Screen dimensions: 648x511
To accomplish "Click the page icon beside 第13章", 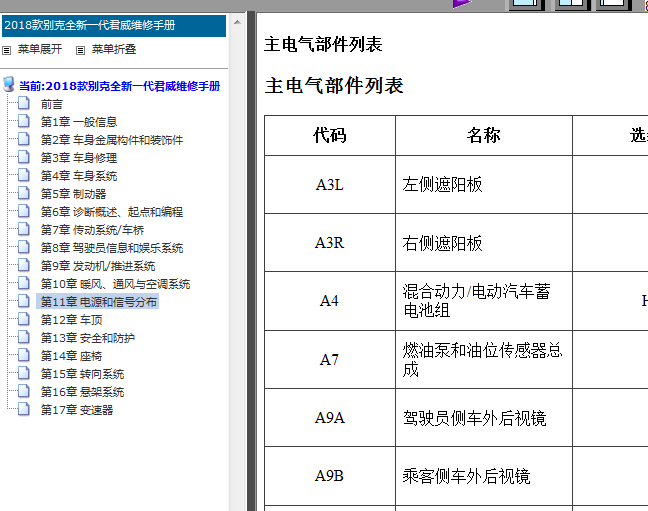I will (x=24, y=337).
